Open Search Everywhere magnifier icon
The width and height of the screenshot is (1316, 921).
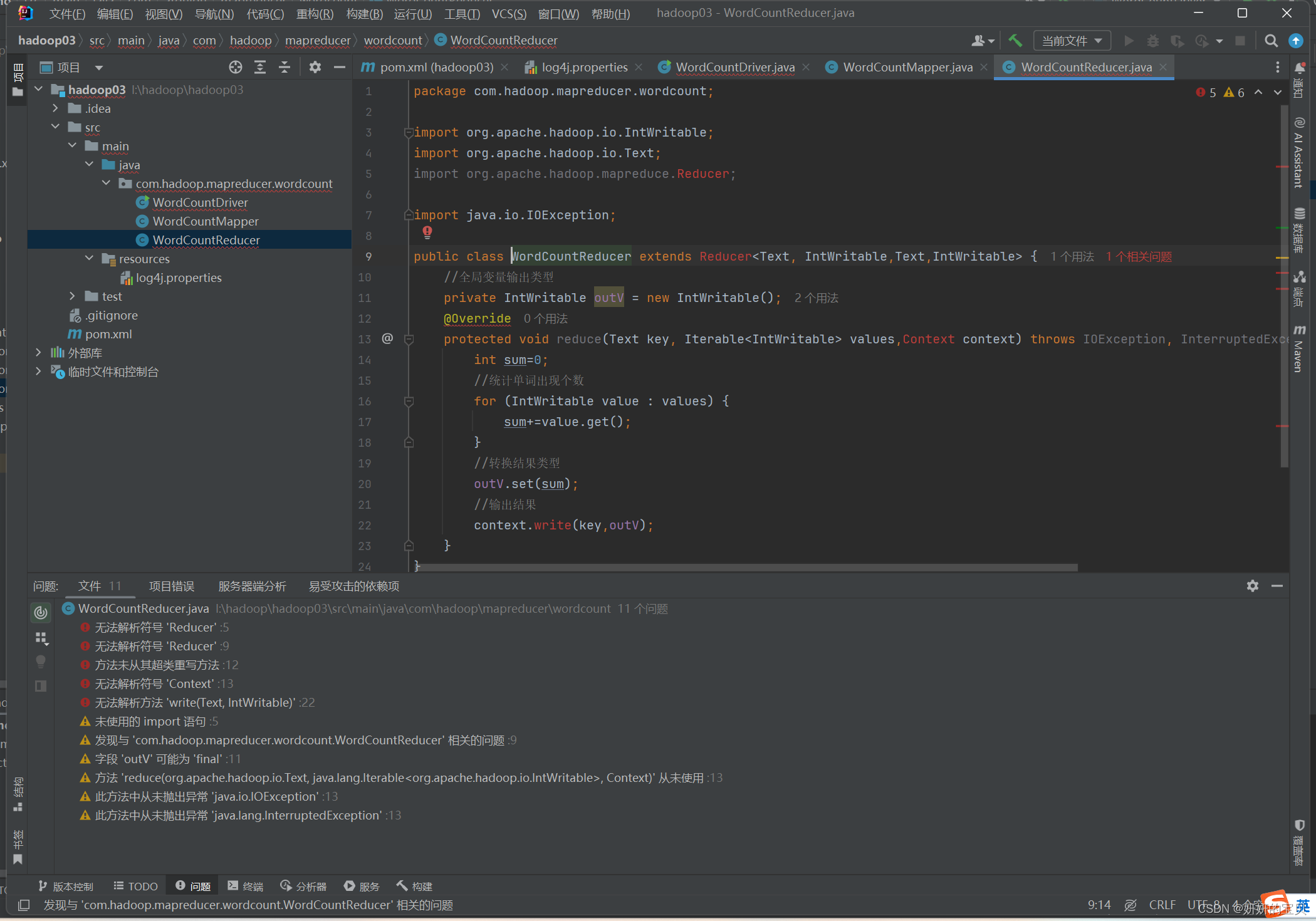[1271, 41]
